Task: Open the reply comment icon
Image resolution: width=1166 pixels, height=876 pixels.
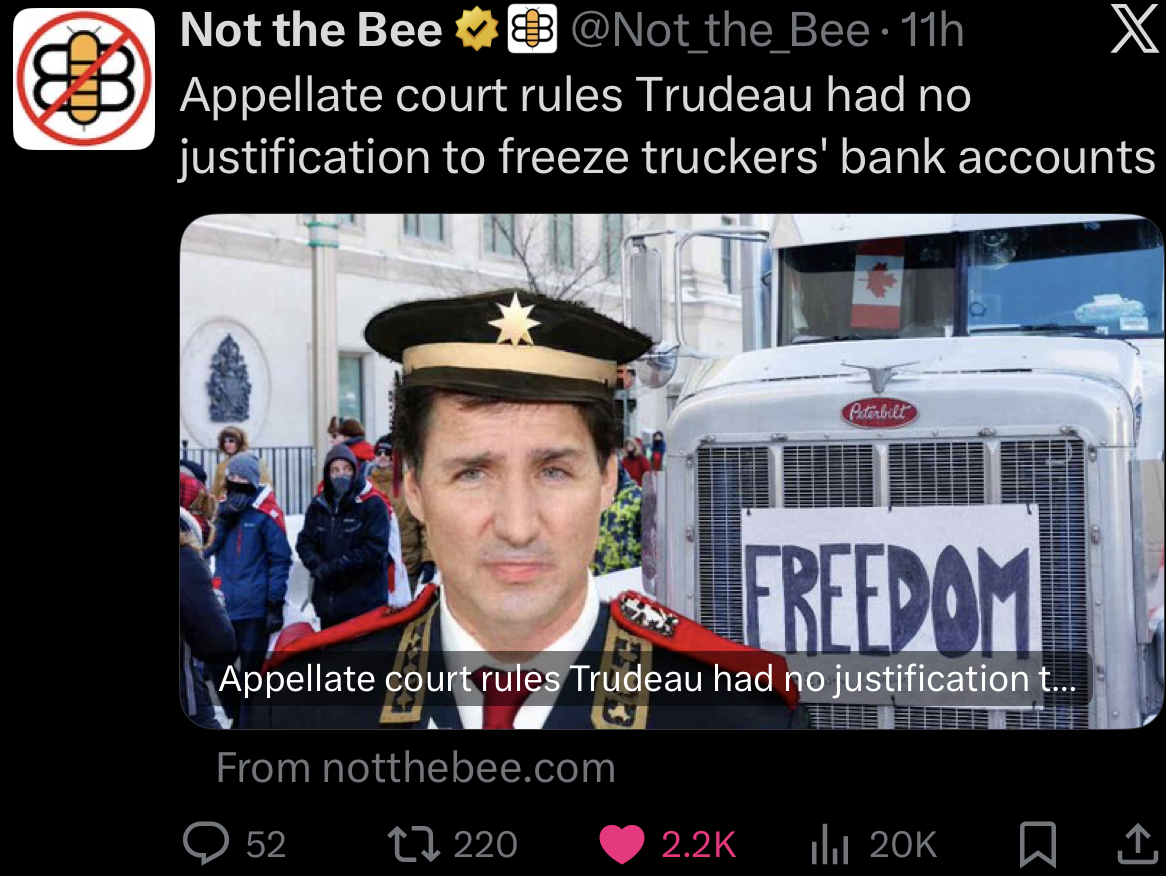Action: (x=206, y=843)
